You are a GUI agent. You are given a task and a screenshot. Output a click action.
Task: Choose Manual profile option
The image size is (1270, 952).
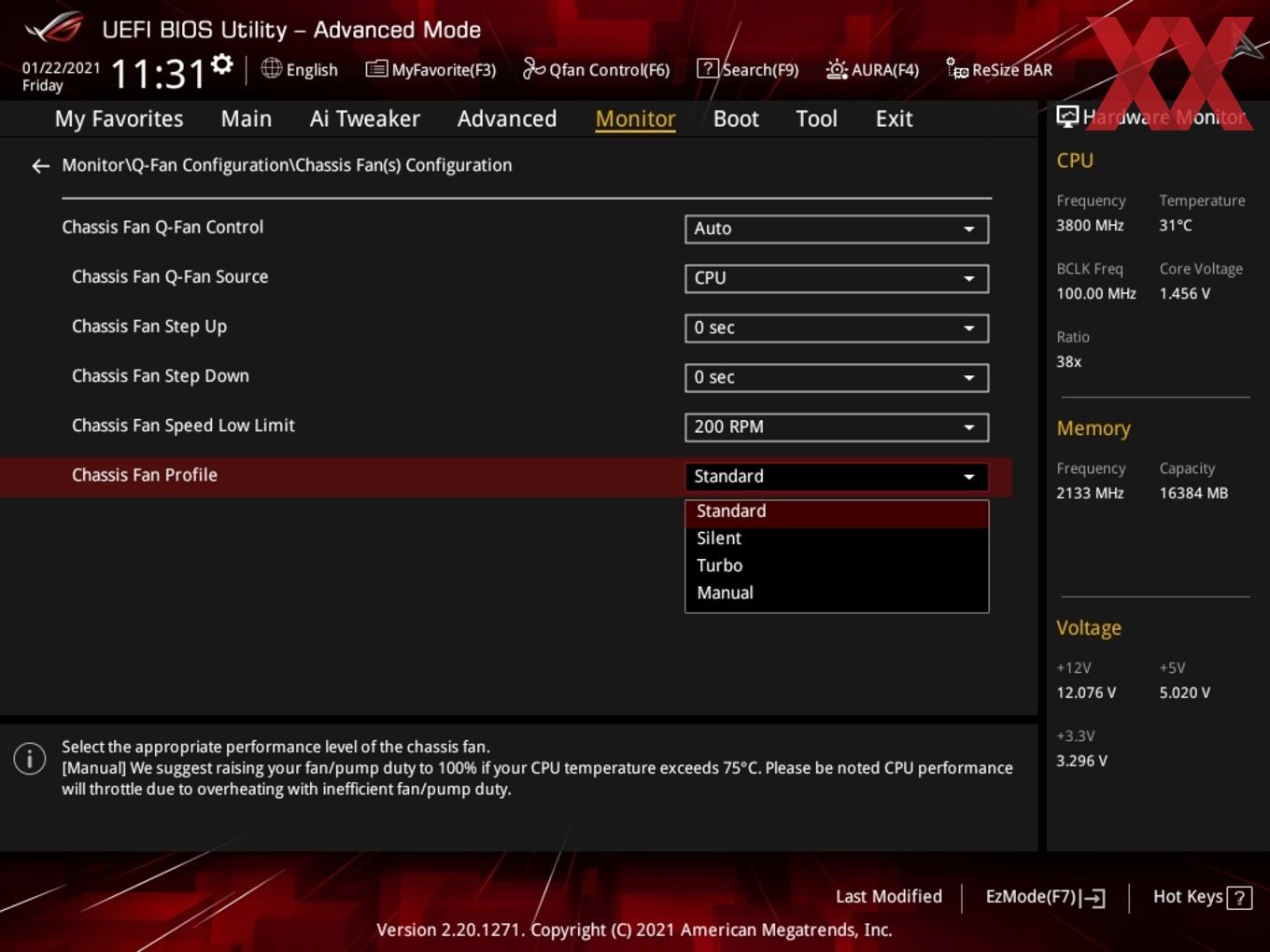[837, 593]
